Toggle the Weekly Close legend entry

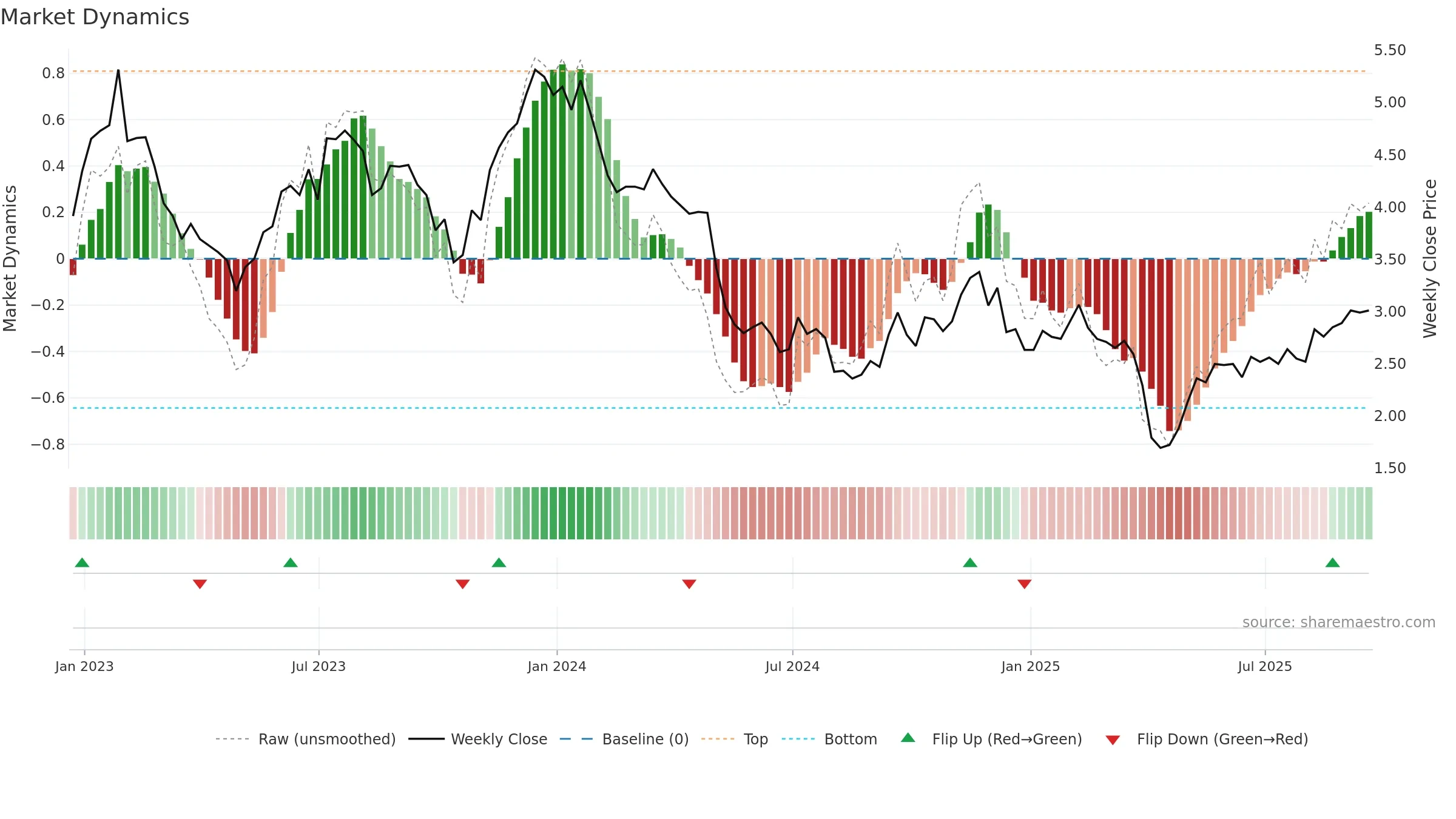[478, 739]
